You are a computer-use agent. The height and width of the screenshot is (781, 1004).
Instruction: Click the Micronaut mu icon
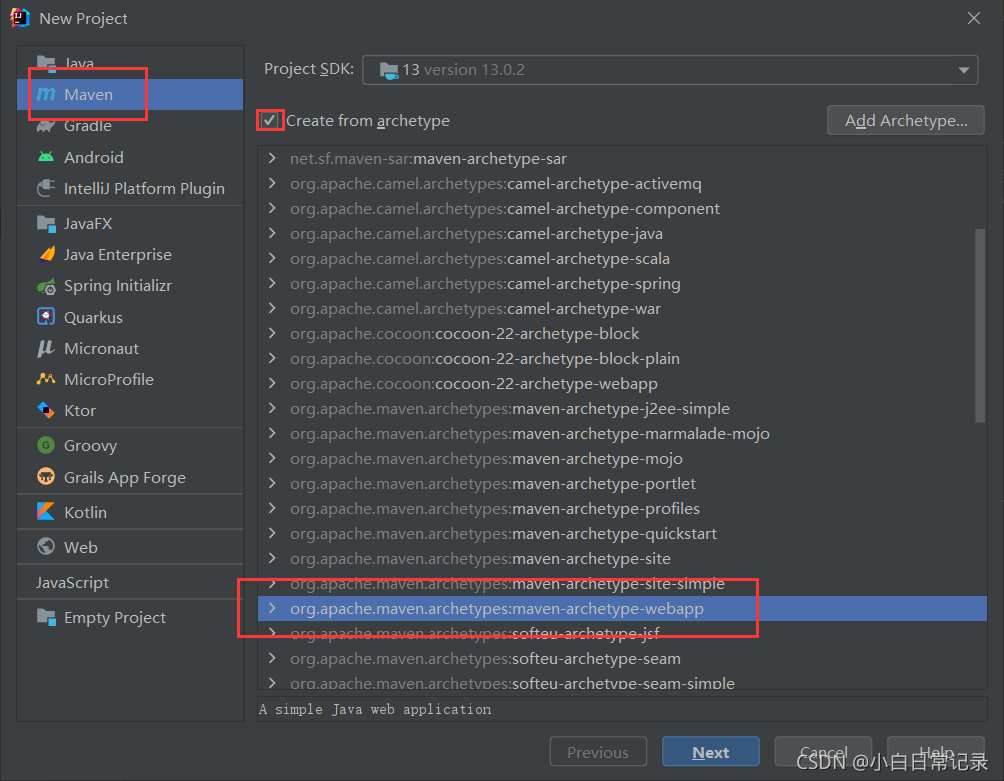(46, 348)
